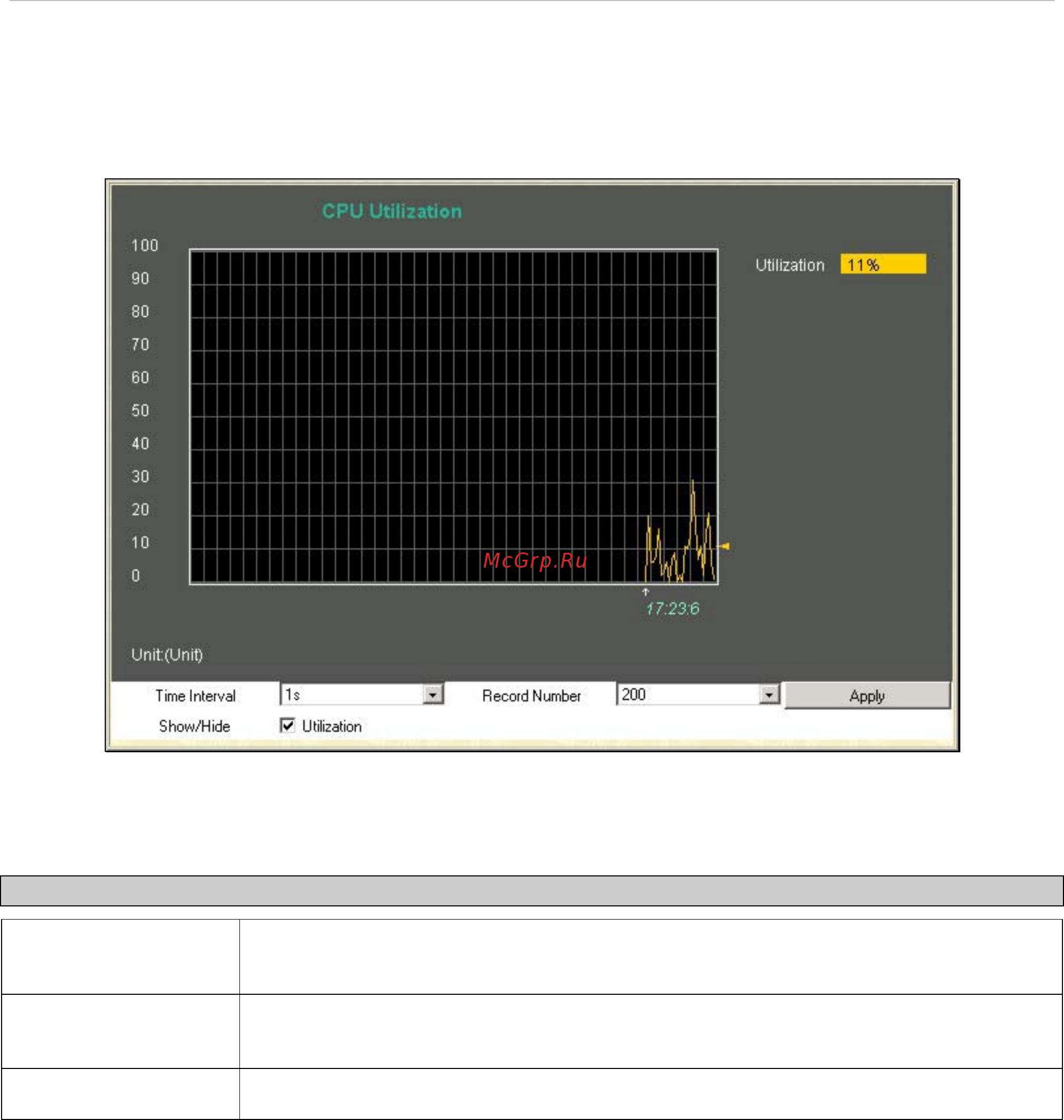Click the CPU Utilization title
This screenshot has width=1064, height=1120.
click(x=392, y=211)
